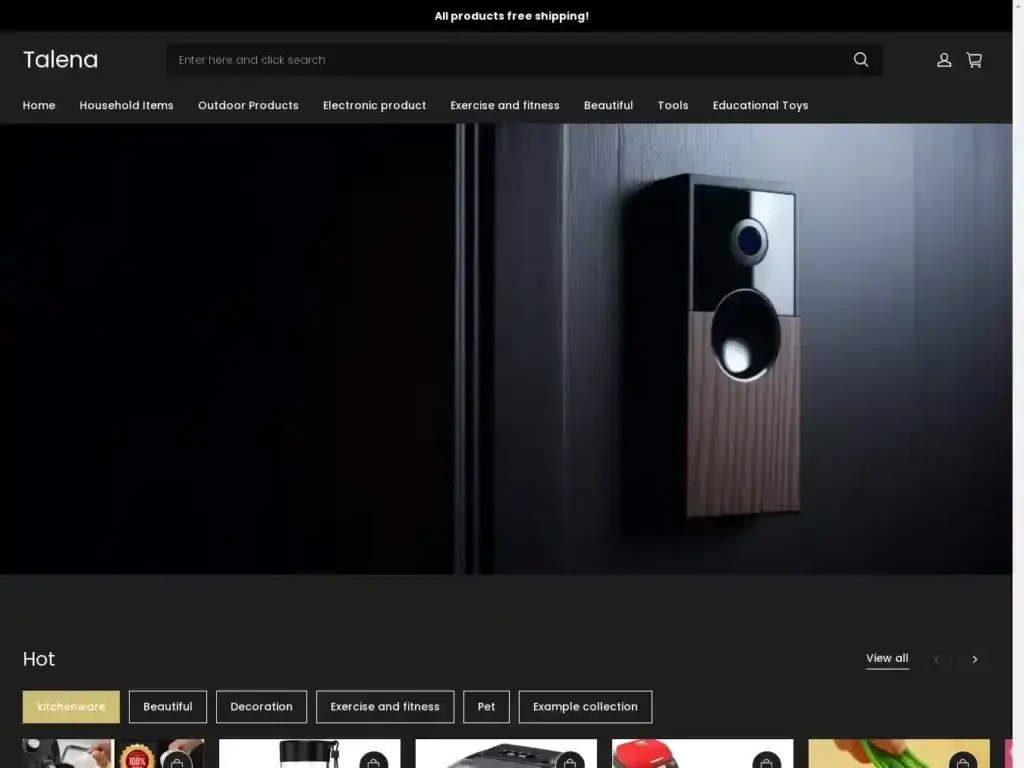Viewport: 1024px width, 768px height.
Task: Click bag icon on second product card
Action: (x=373, y=762)
